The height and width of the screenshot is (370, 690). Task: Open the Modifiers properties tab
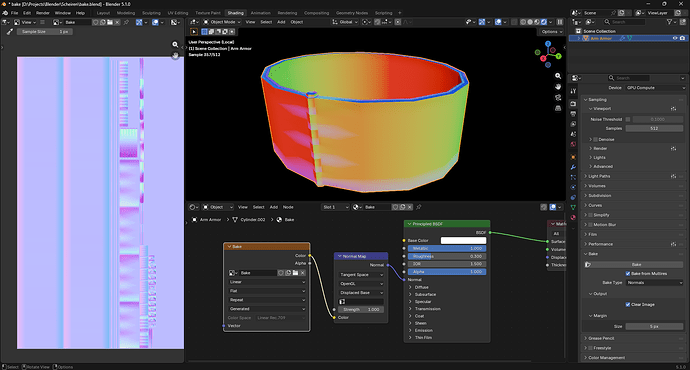pos(573,167)
